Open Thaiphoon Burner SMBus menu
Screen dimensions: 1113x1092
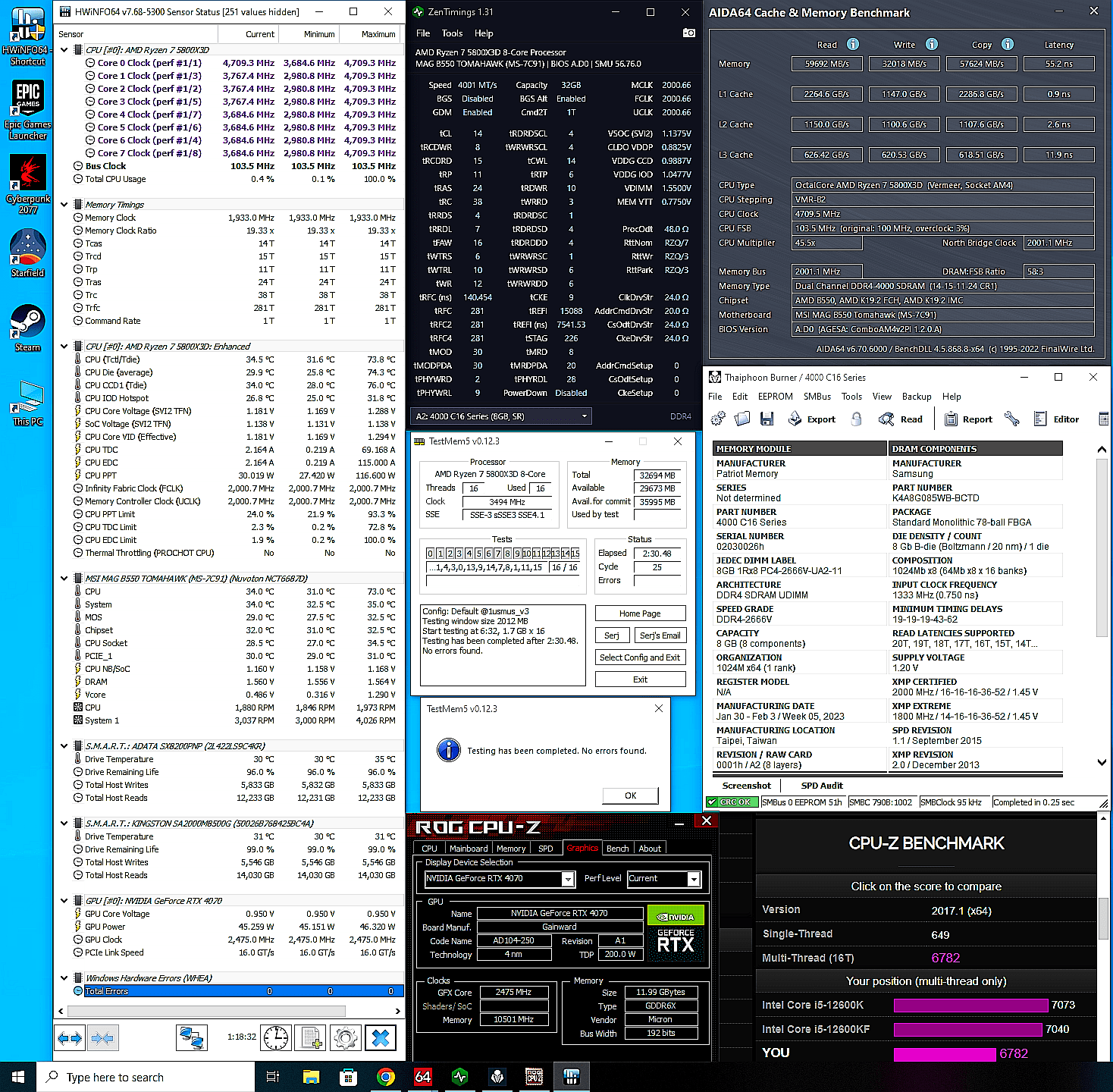tap(817, 397)
